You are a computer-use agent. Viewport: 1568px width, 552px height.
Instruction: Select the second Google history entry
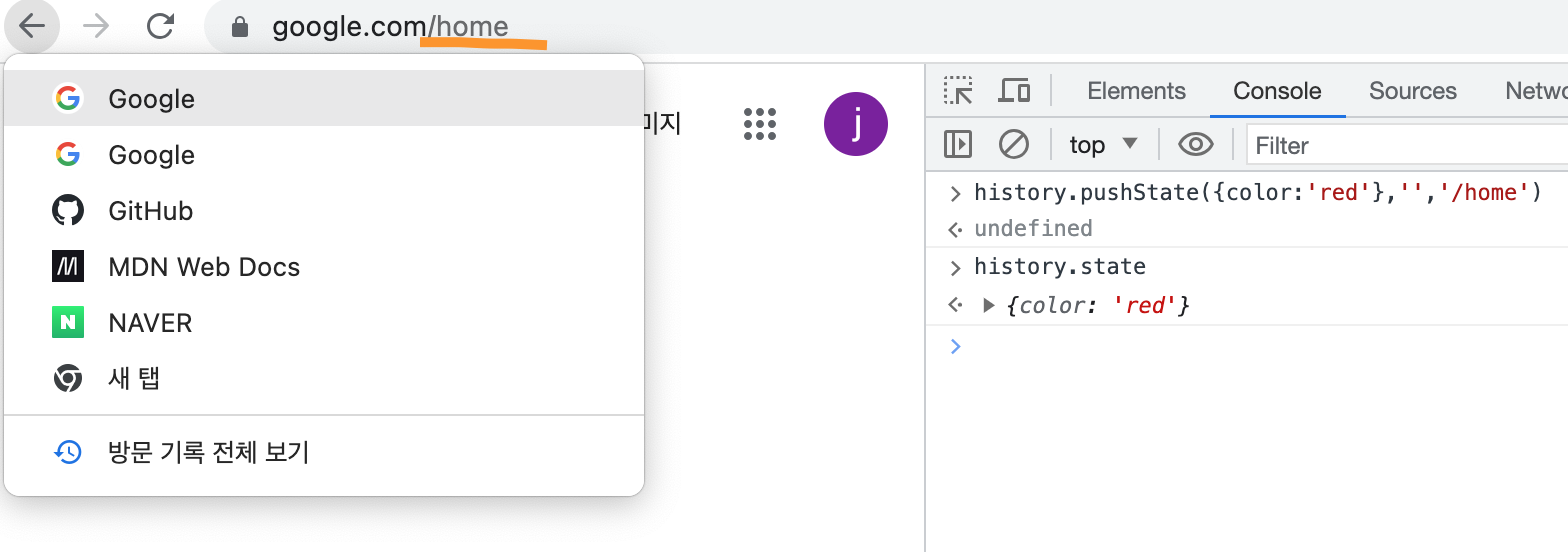coord(324,155)
